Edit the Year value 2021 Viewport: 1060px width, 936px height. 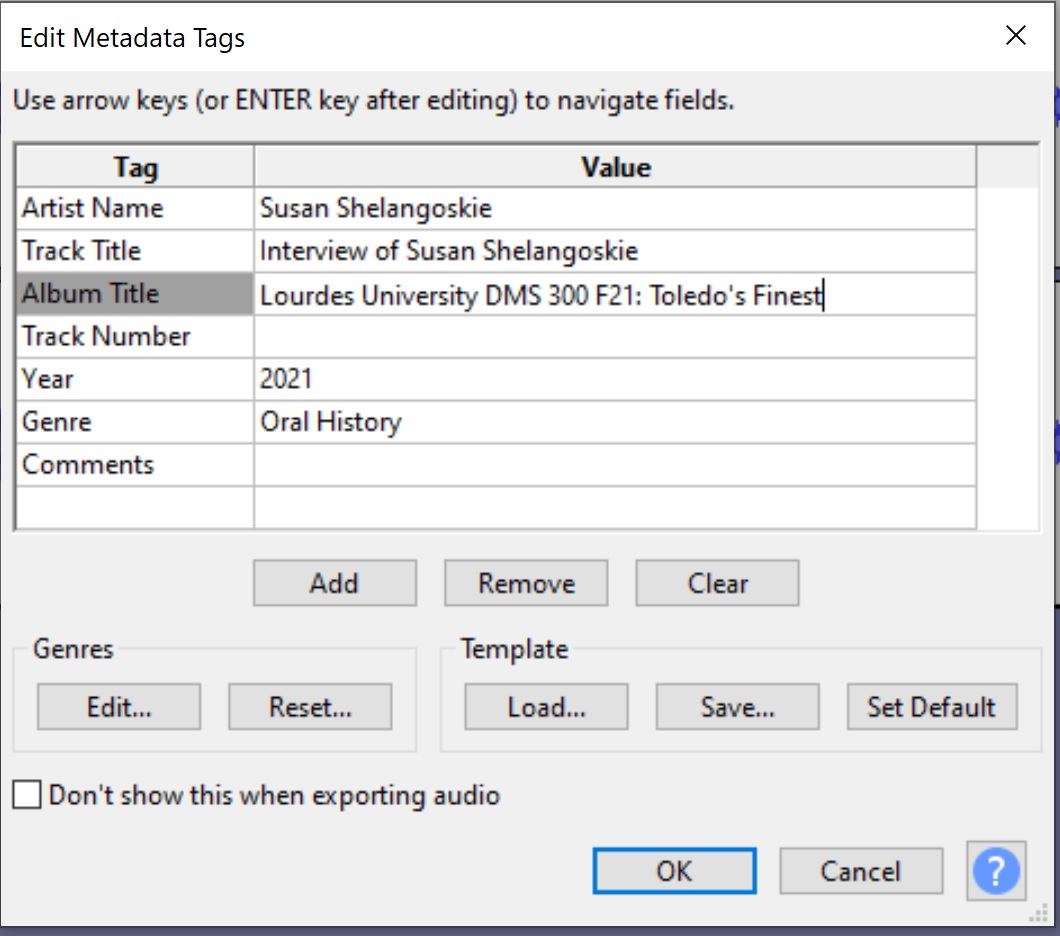[x=615, y=379]
